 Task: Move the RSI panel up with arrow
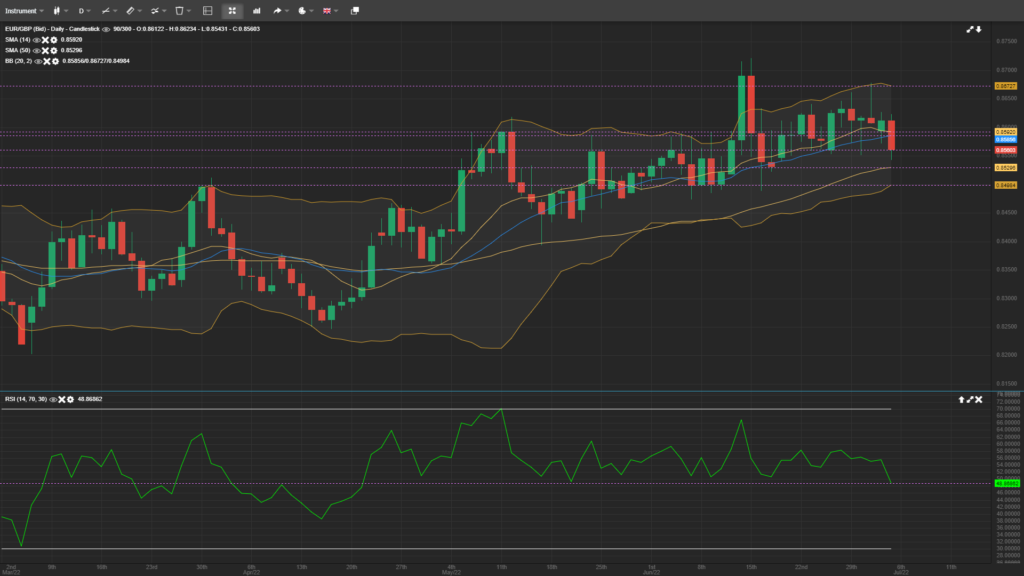point(961,399)
